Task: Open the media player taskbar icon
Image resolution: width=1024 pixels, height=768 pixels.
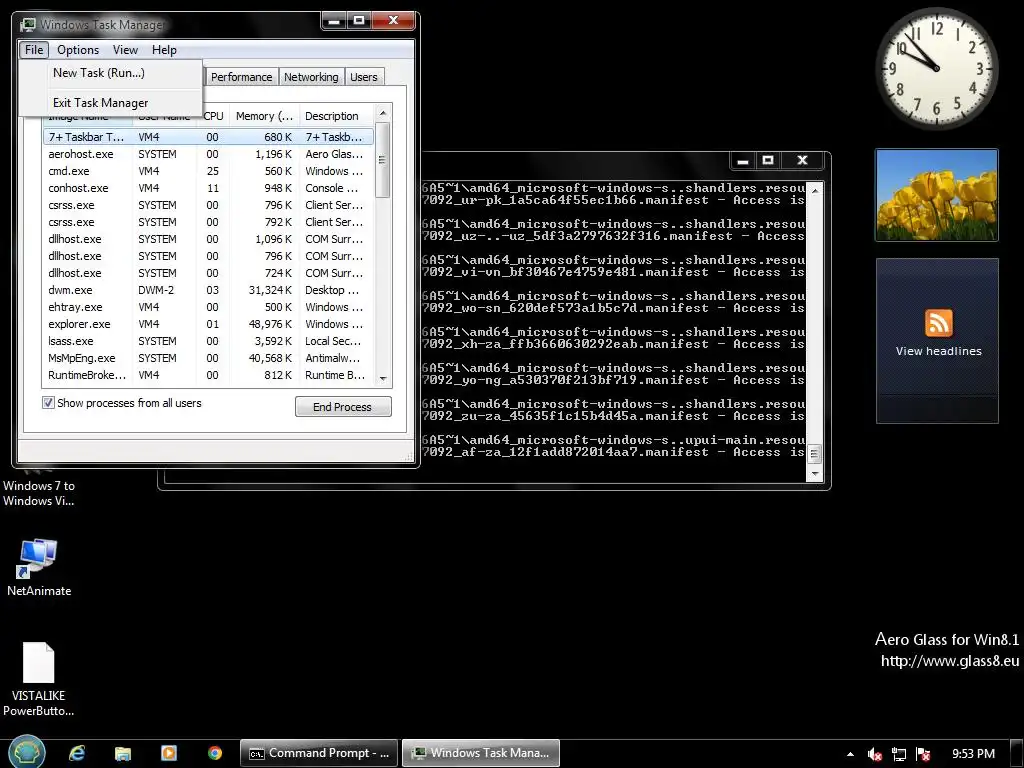Action: click(168, 753)
